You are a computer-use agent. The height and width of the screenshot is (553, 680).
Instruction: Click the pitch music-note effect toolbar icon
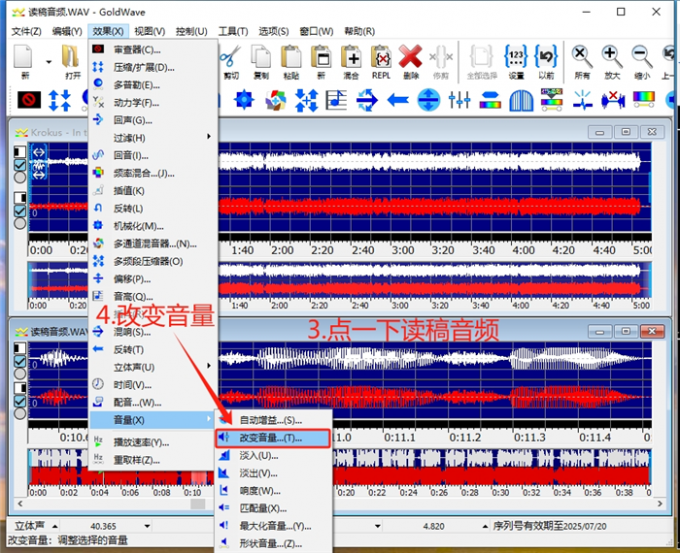pyautogui.click(x=337, y=100)
